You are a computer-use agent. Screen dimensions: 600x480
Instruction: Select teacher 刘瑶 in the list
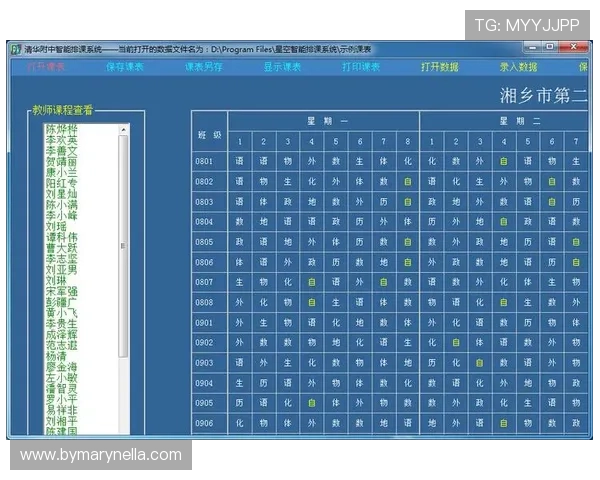pos(56,227)
